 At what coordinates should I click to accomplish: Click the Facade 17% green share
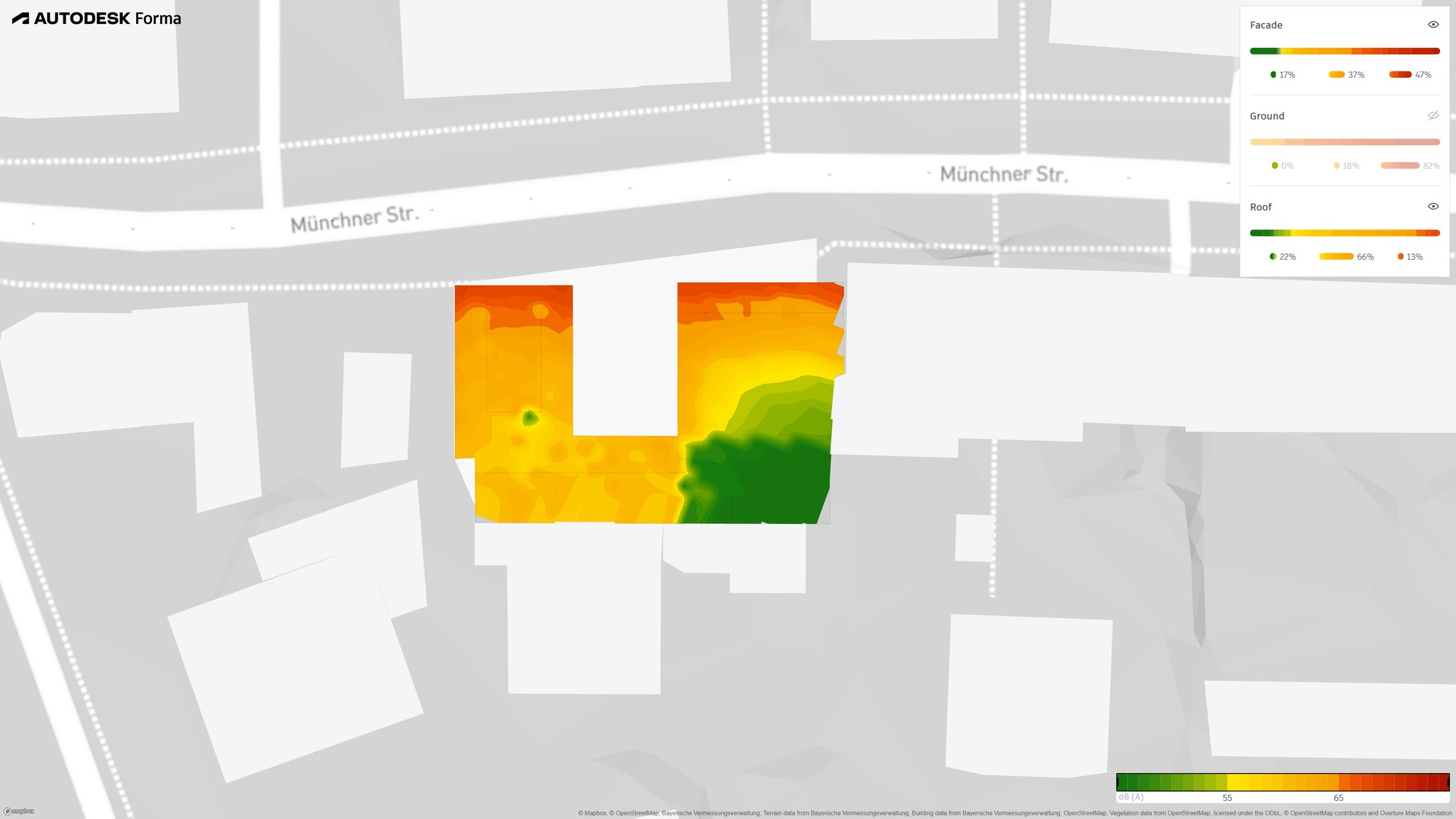[x=1283, y=75]
